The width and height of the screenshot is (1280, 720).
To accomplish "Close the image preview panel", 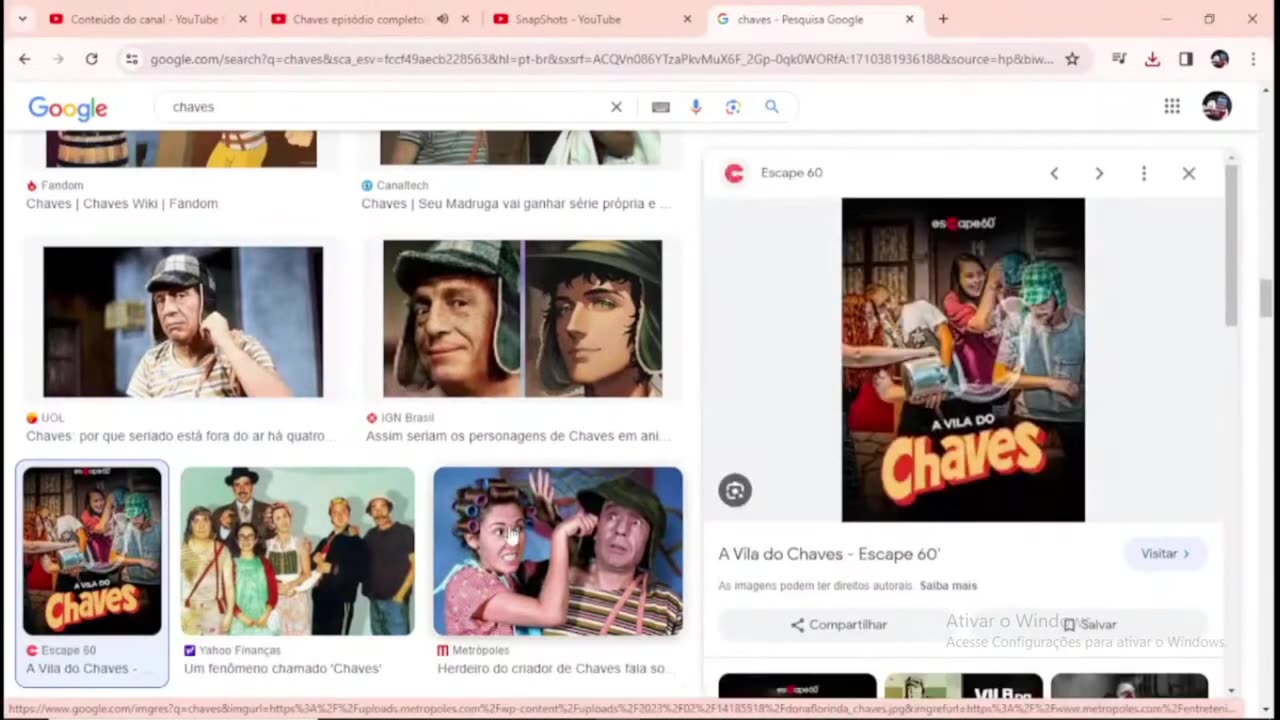I will pyautogui.click(x=1189, y=173).
